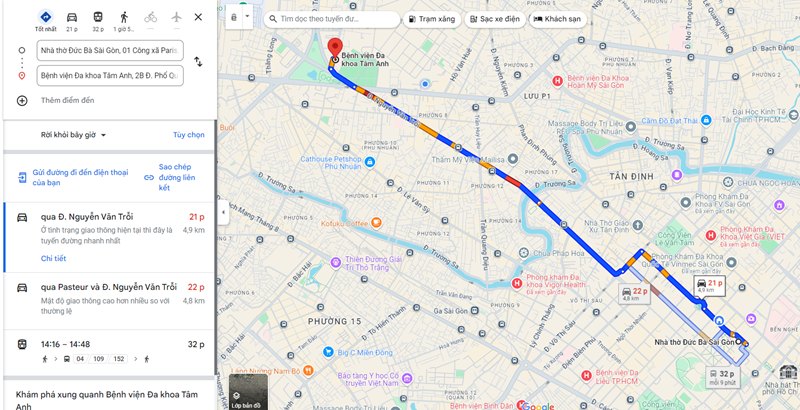Select the driving travel mode icon
Screen dimensions: 800x410
click(72, 17)
